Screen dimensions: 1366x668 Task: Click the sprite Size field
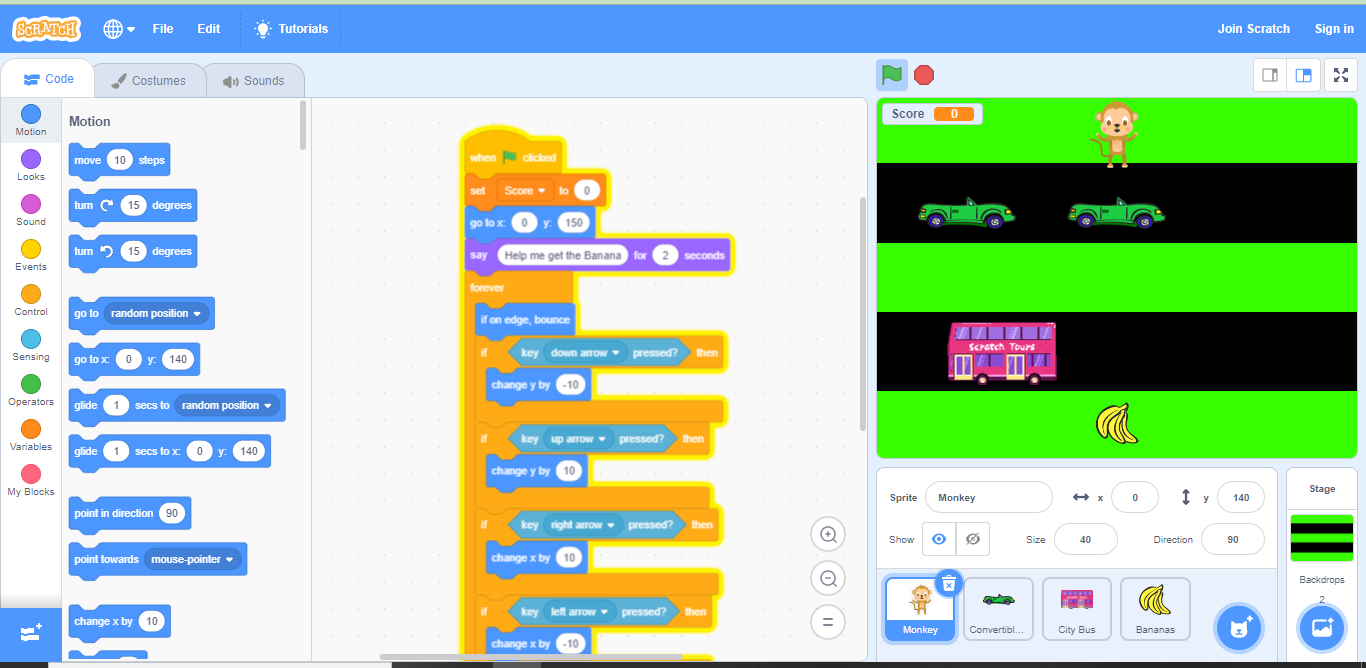point(1085,539)
